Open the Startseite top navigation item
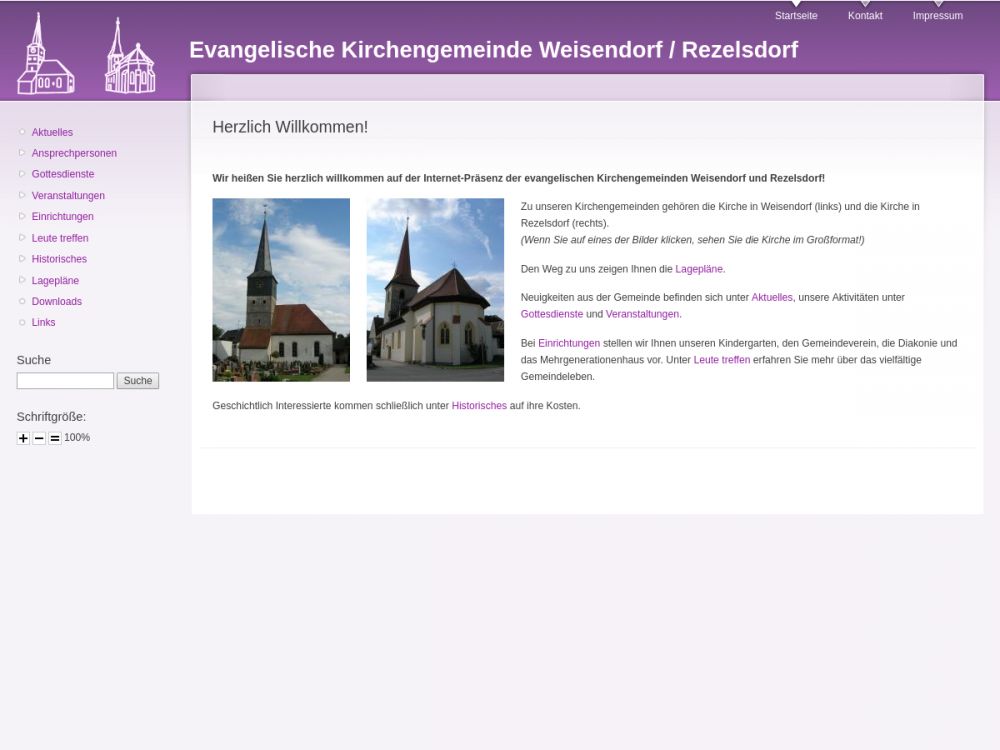 (796, 16)
